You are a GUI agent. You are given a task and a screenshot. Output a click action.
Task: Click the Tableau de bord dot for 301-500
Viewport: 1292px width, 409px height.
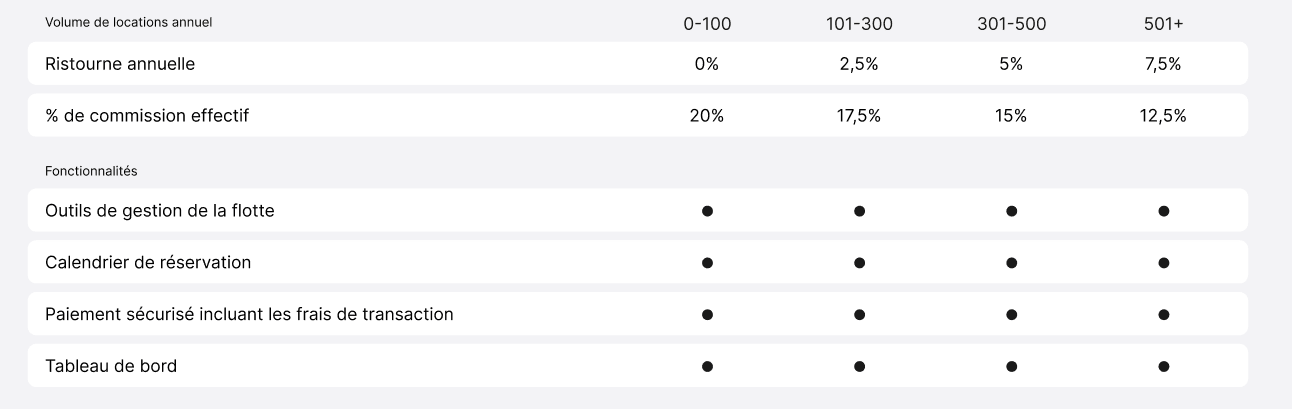click(x=1011, y=366)
